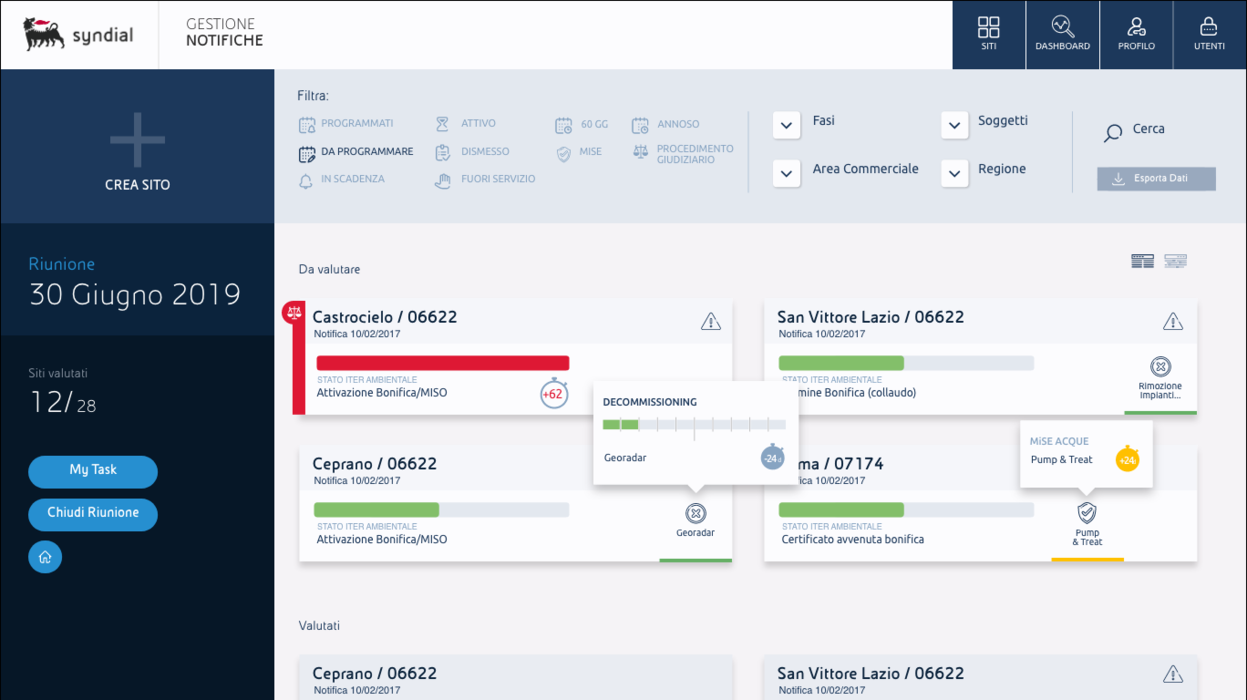This screenshot has width=1247, height=700.
Task: Open the Soggetti dropdown
Action: coord(954,125)
